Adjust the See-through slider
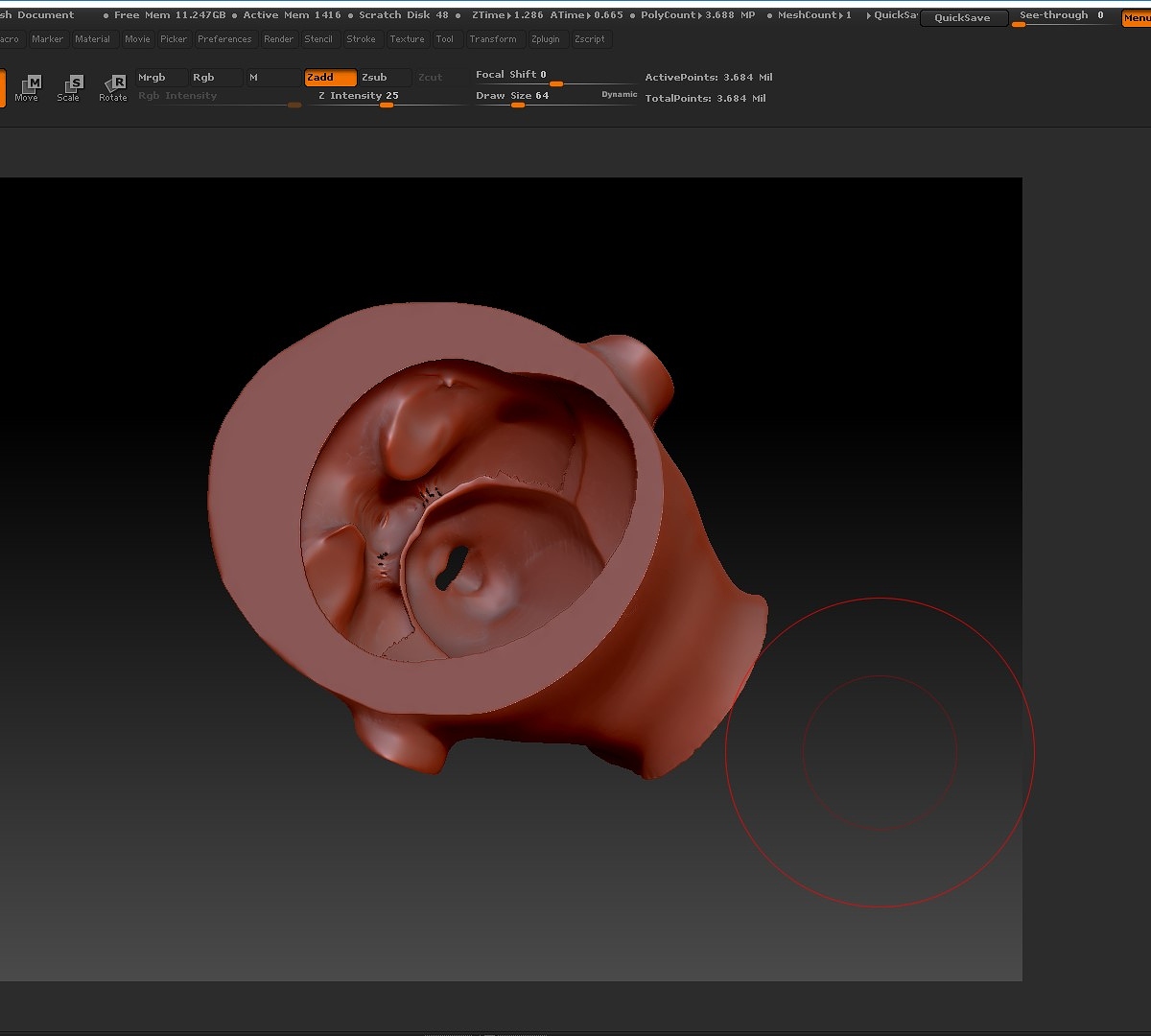 pyautogui.click(x=1062, y=18)
